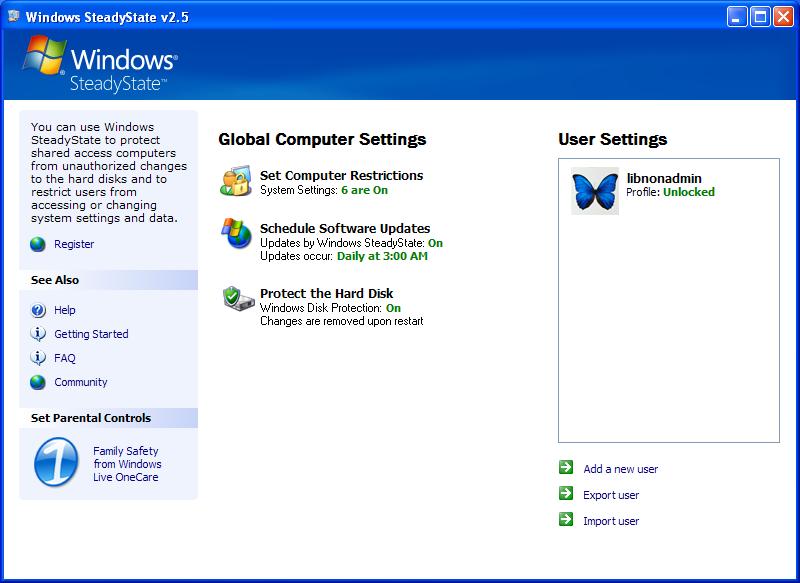Open the Getting Started link
The height and width of the screenshot is (583, 800).
tap(91, 334)
